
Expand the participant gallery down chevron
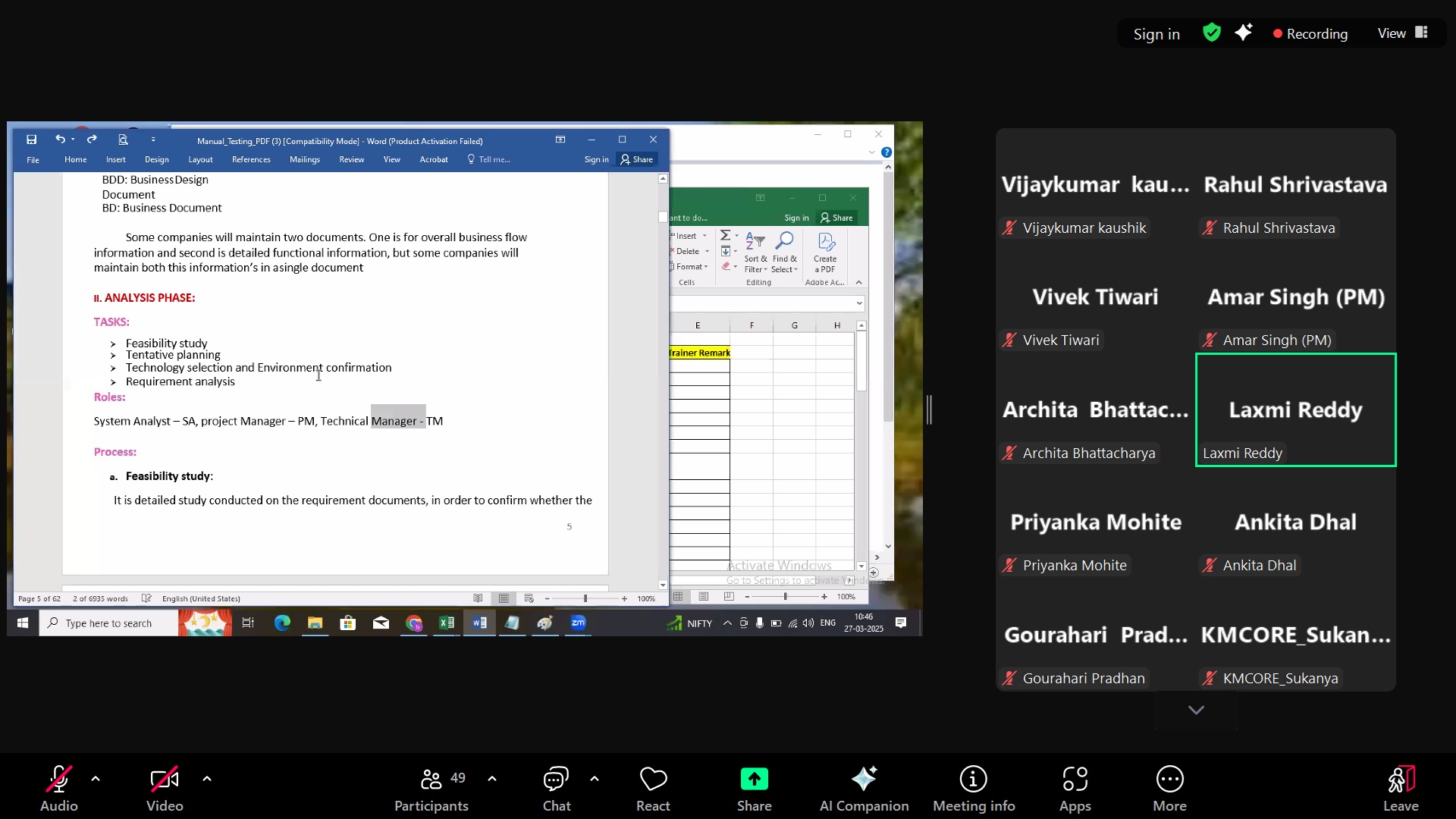(x=1196, y=711)
